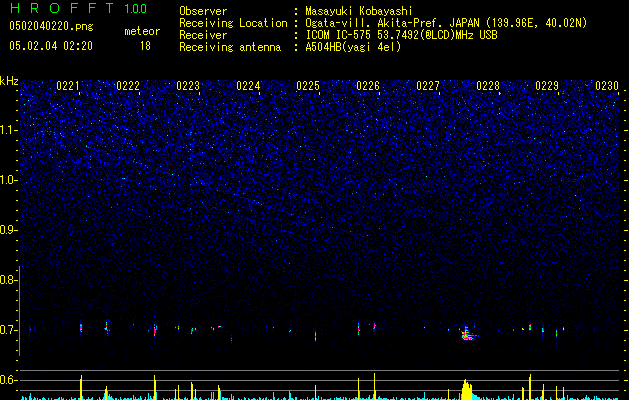The width and height of the screenshot is (629, 400).
Task: Click the 0226 time marker
Action: (368, 86)
